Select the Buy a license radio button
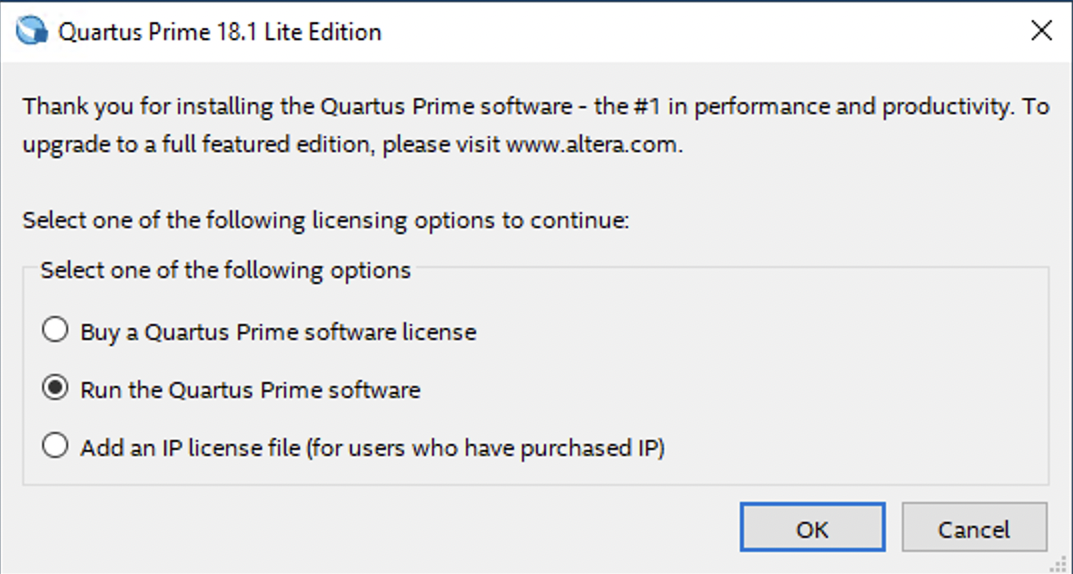Image resolution: width=1073 pixels, height=574 pixels. (x=55, y=331)
